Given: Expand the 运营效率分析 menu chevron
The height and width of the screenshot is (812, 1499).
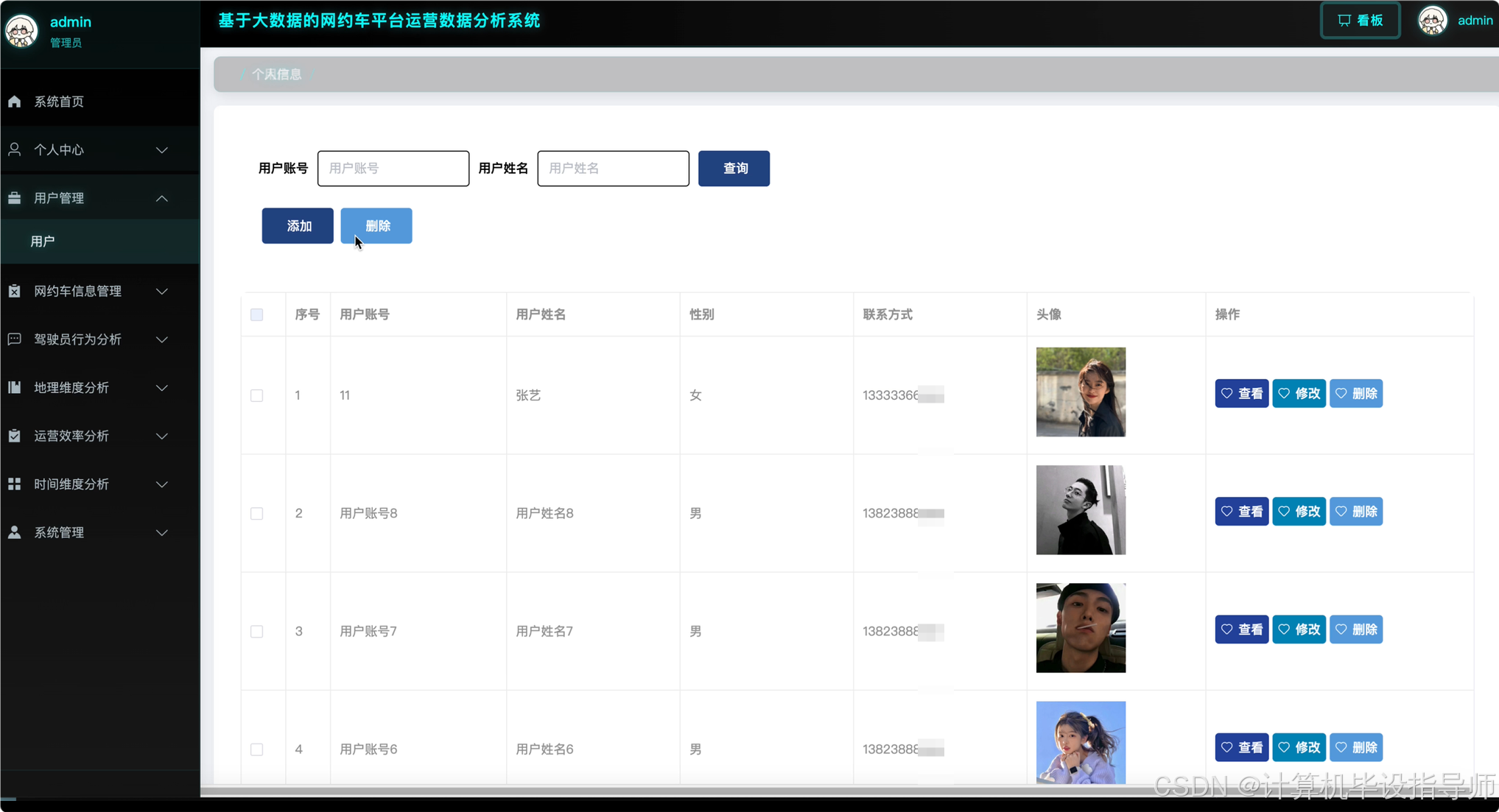Looking at the screenshot, I should 162,436.
